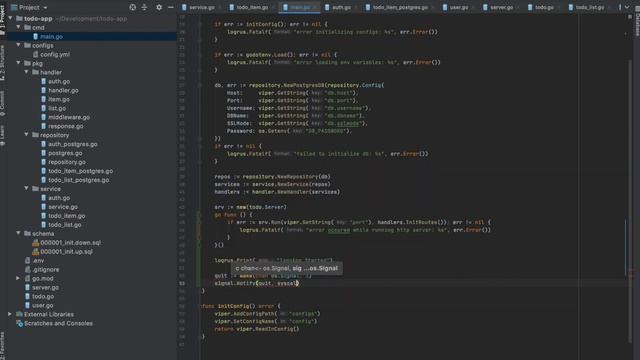Collapse the todo-app root node
Screen dimensions: 640x360
(10, 18)
